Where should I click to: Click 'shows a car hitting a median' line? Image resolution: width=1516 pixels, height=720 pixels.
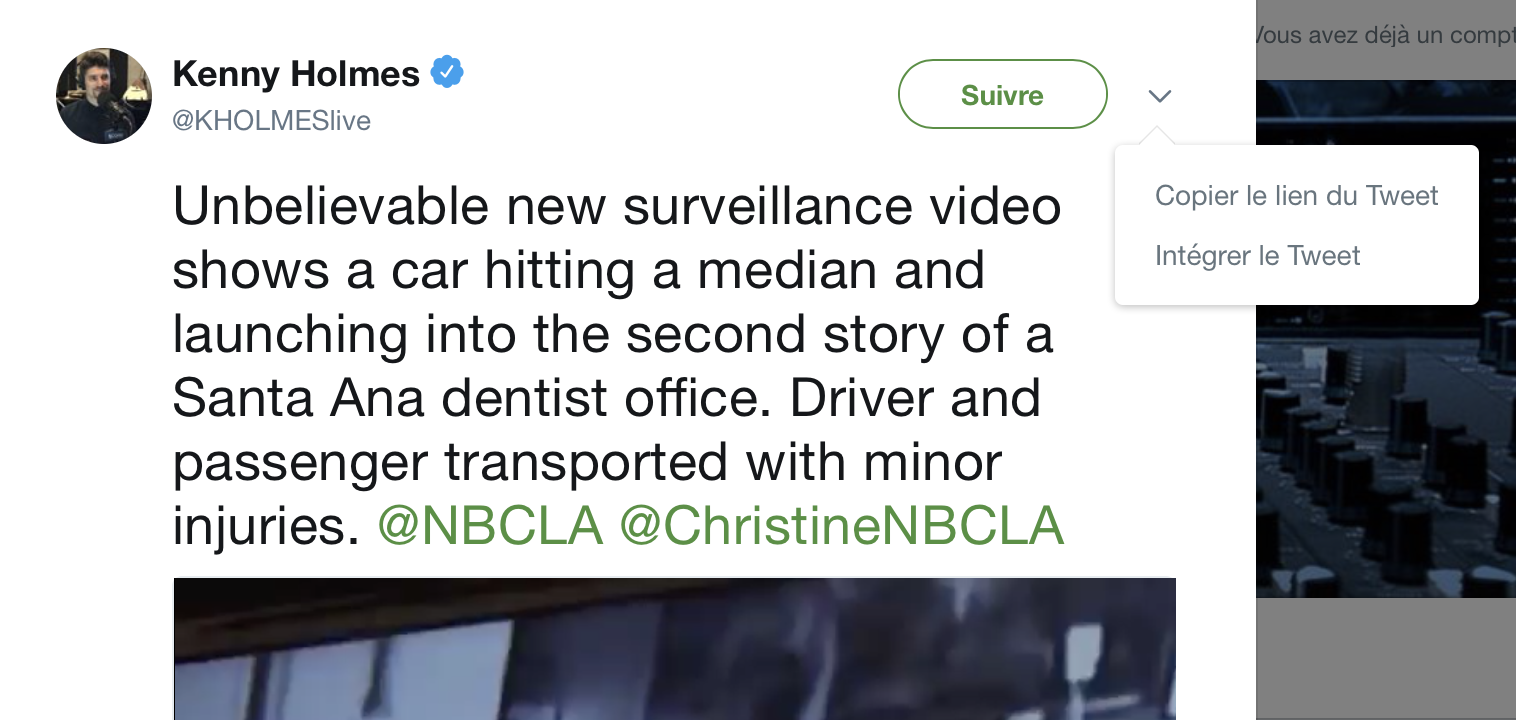[x=578, y=270]
